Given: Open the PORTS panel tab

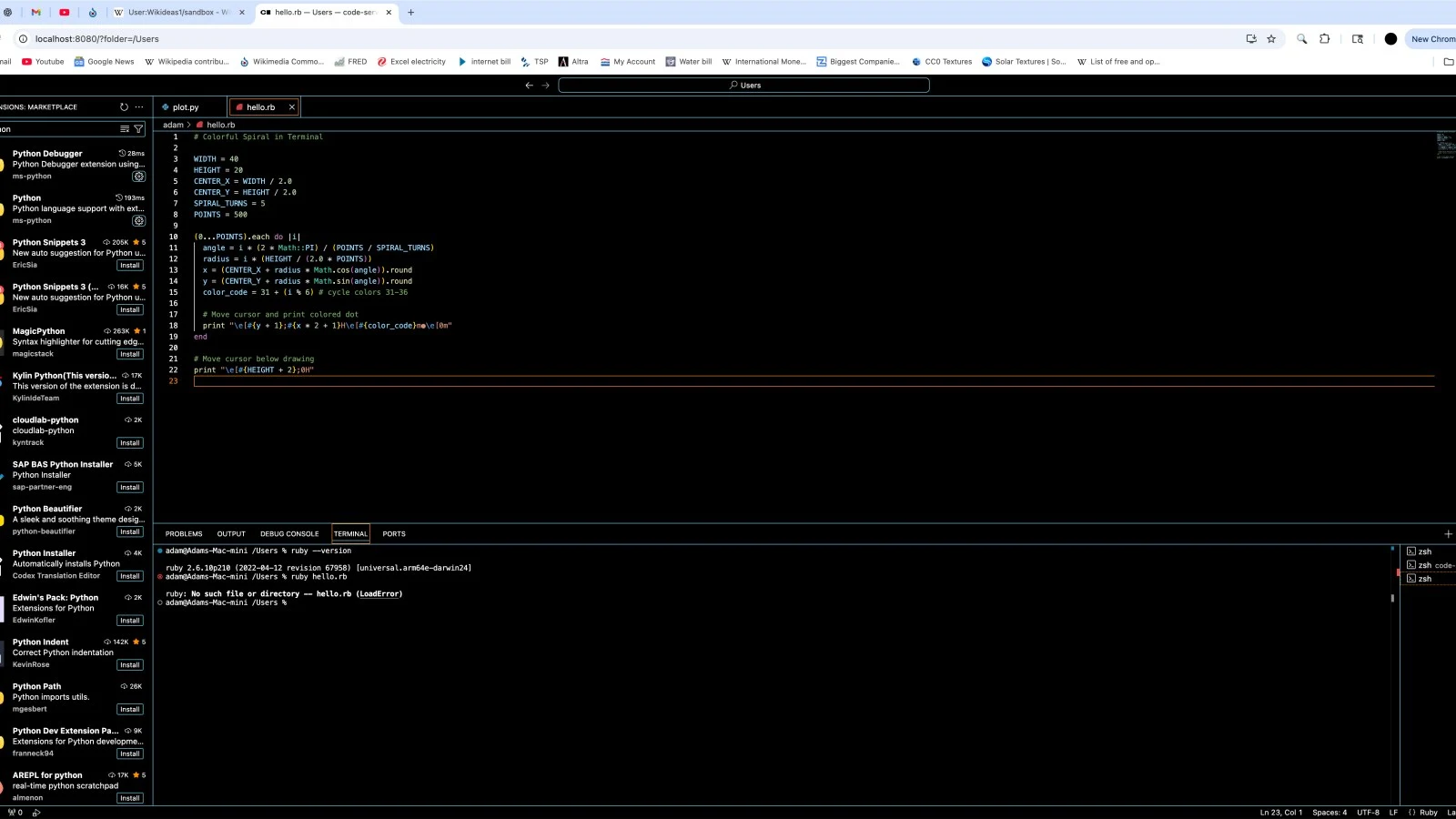Looking at the screenshot, I should 394,534.
